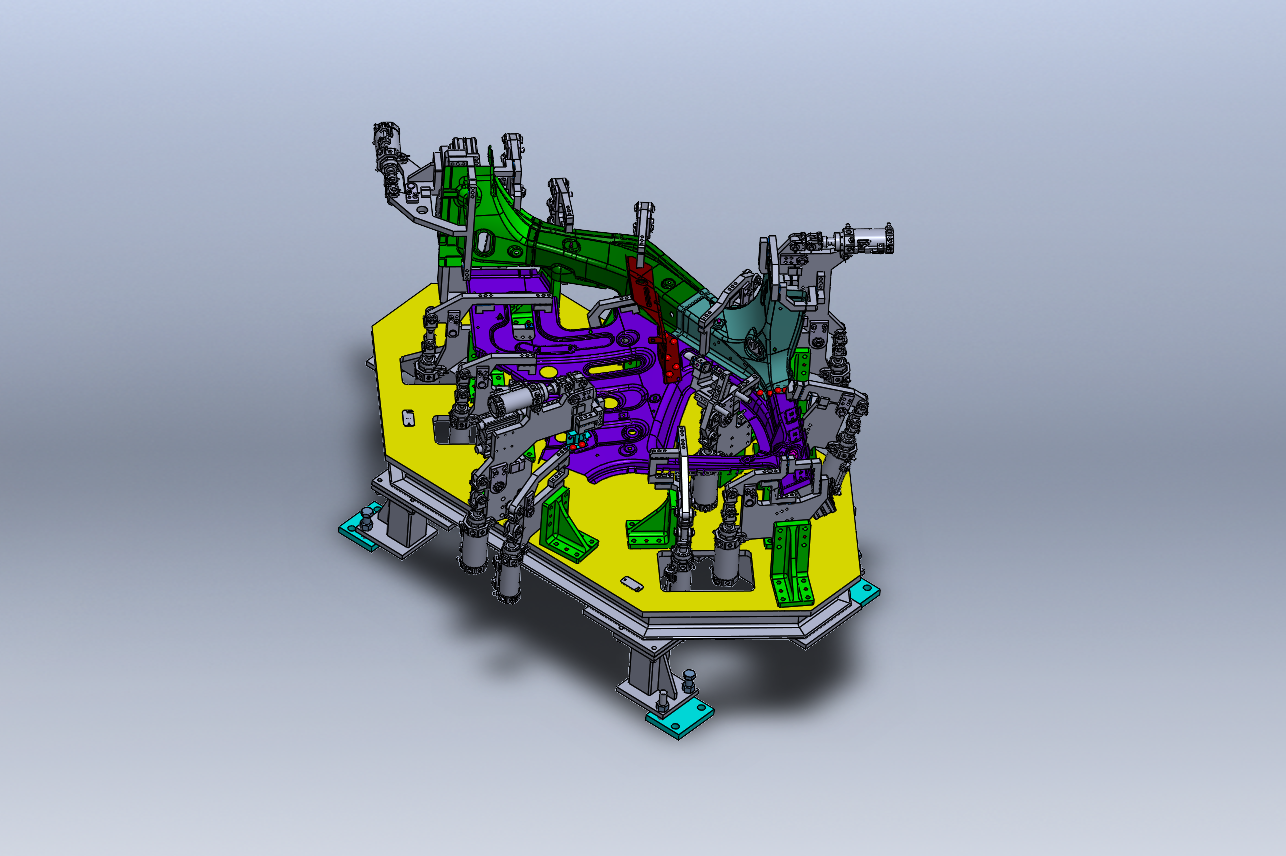Click the cyan foot pad at bottom front

tap(680, 718)
